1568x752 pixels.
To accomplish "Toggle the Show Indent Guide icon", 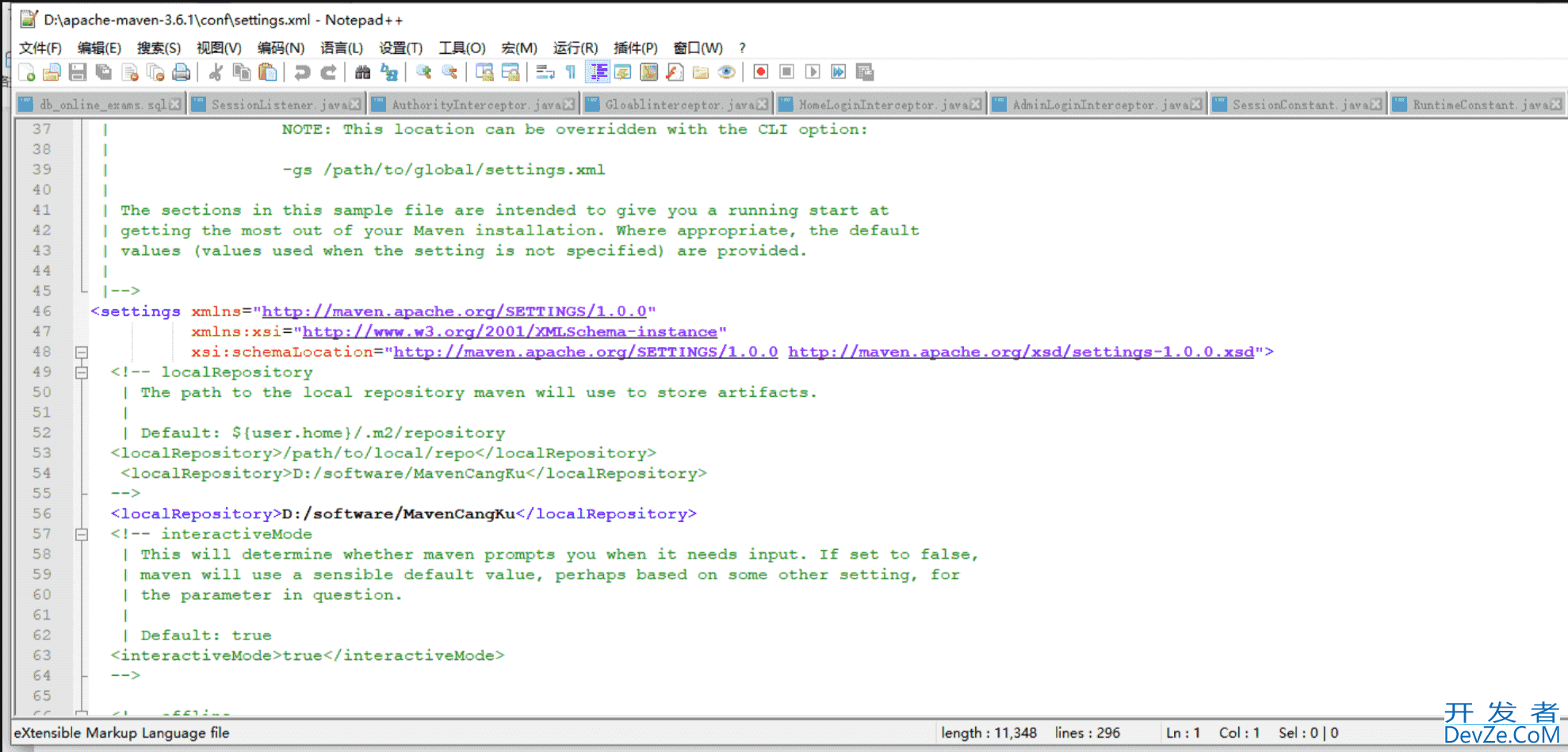I will click(x=597, y=73).
